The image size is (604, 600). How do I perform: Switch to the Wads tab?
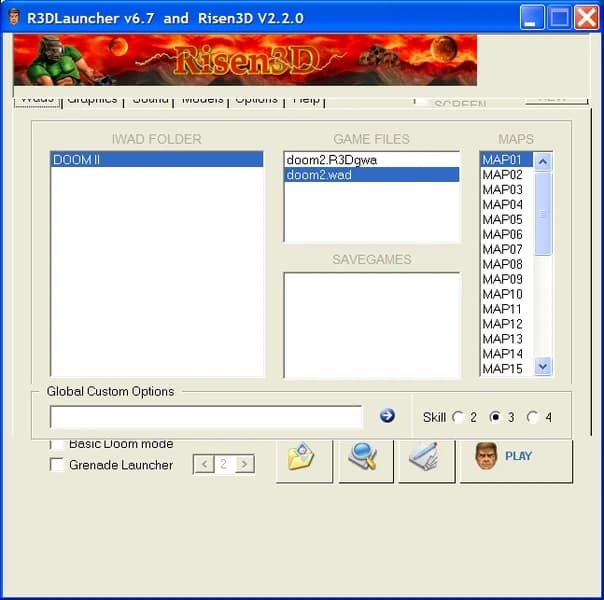pos(37,101)
